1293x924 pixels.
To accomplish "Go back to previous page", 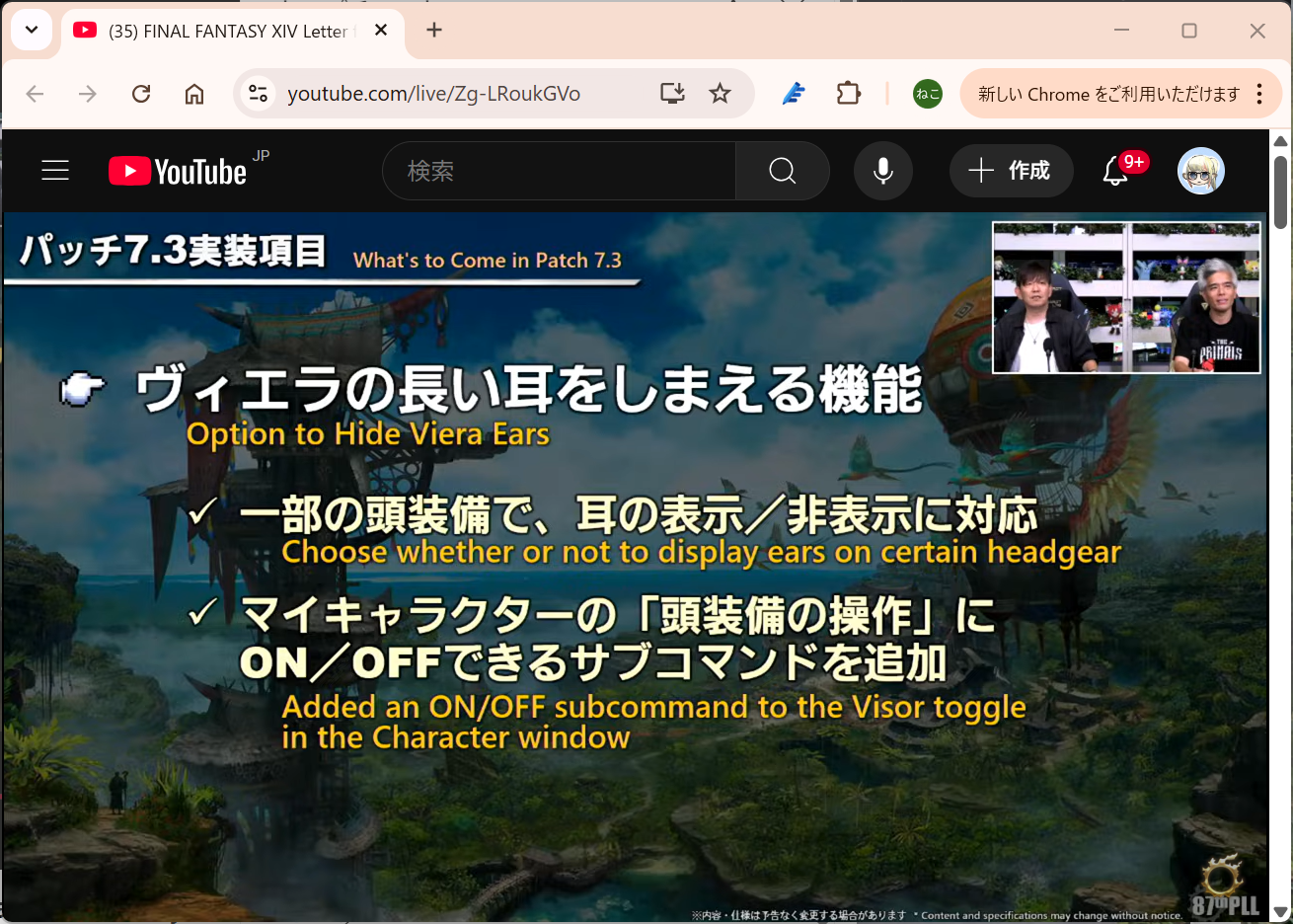I will 36,94.
